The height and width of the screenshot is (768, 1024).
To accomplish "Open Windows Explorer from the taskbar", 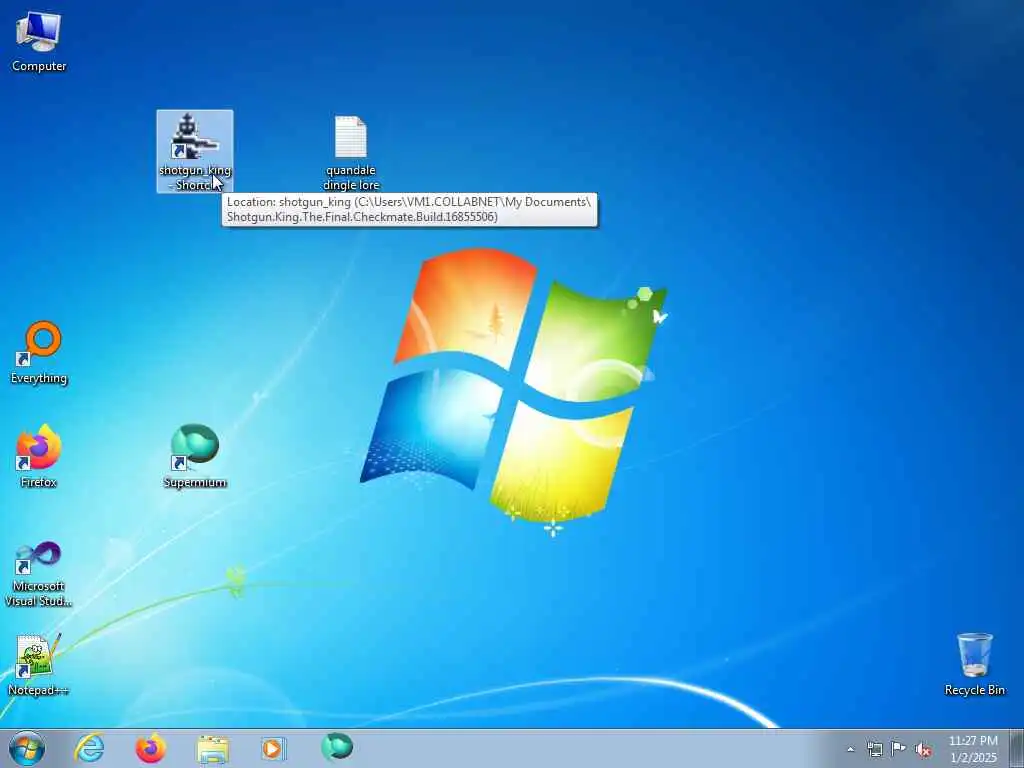I will point(212,748).
